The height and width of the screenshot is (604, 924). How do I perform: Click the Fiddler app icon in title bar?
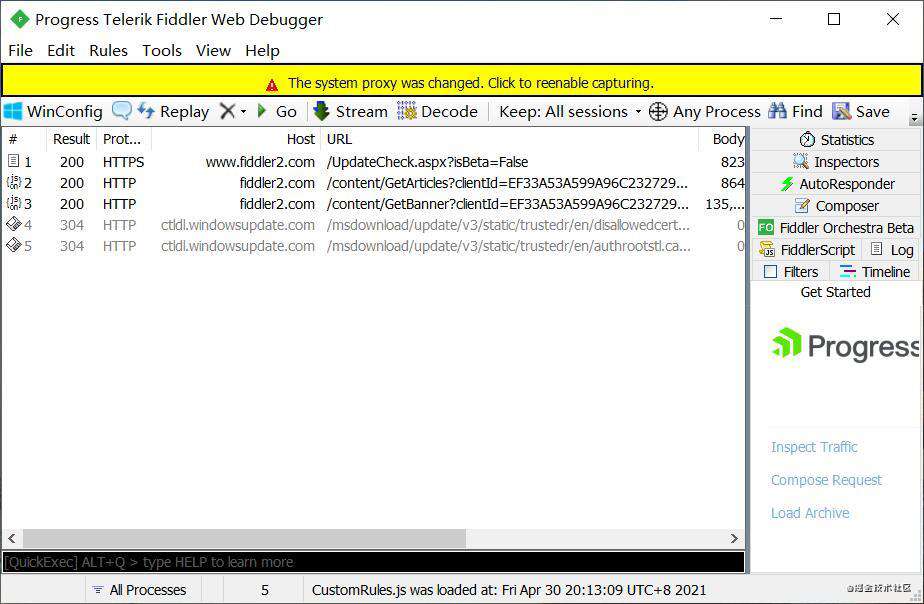click(x=19, y=19)
